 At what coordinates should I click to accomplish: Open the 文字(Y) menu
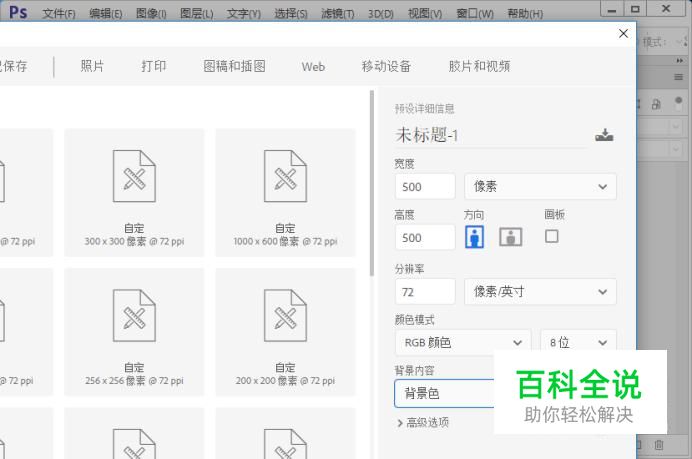[244, 14]
